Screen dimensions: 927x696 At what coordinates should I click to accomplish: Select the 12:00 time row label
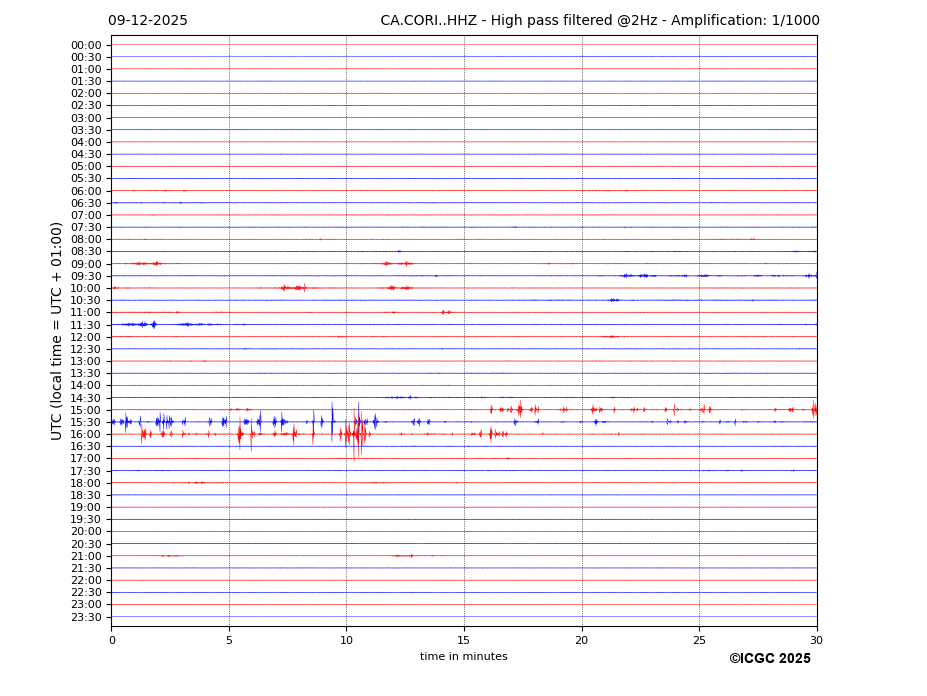pos(86,337)
